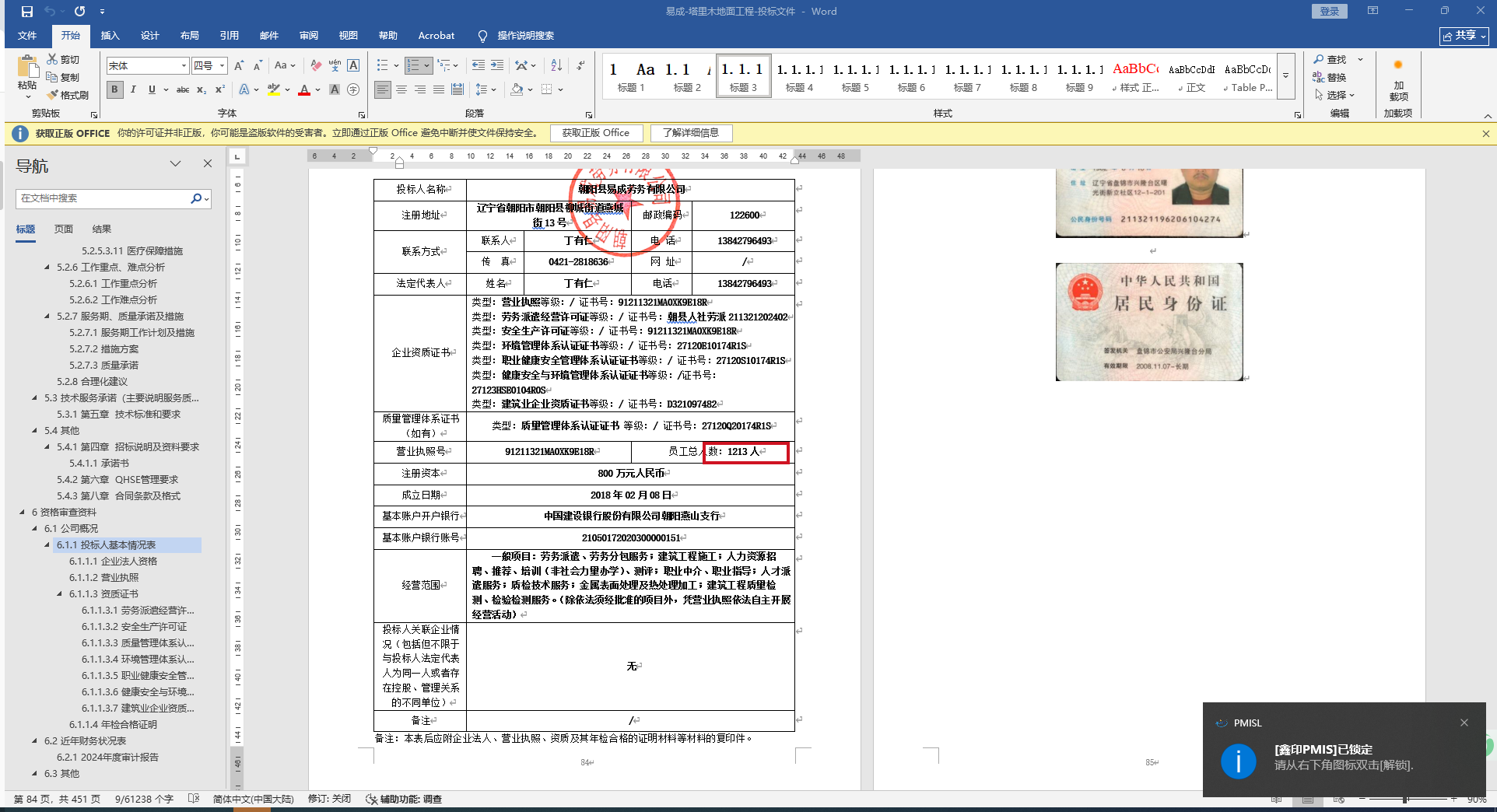Click the 登录 sign-in button
Viewport: 1497px width, 812px height.
(x=1330, y=11)
